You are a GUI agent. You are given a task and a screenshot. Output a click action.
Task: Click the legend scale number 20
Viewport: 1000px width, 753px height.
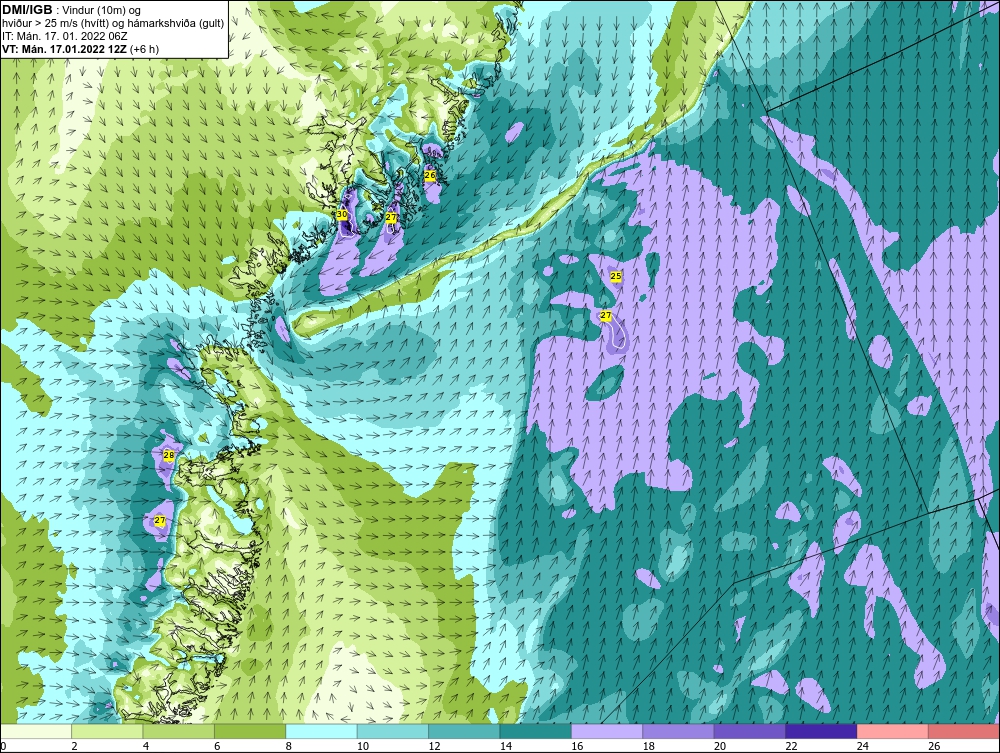720,747
